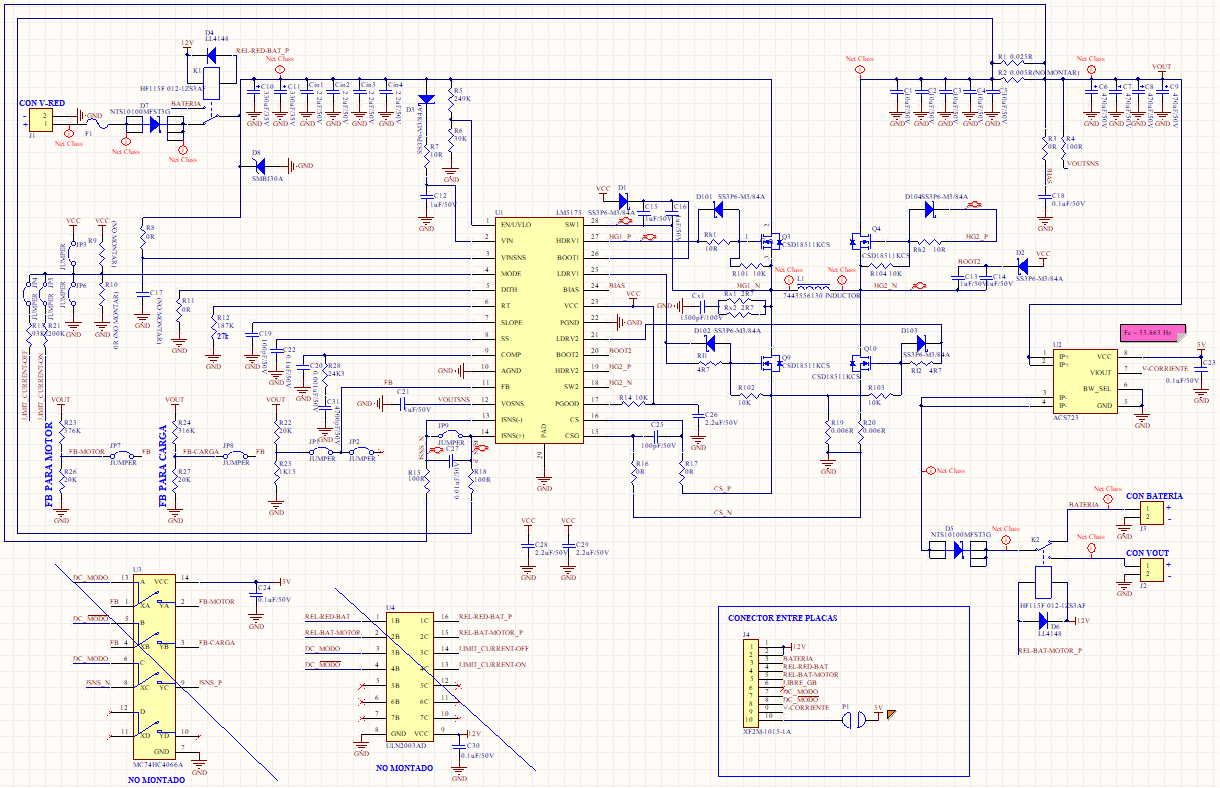
Task: Select the VOUTSNS label near R4
Action: tap(1082, 162)
